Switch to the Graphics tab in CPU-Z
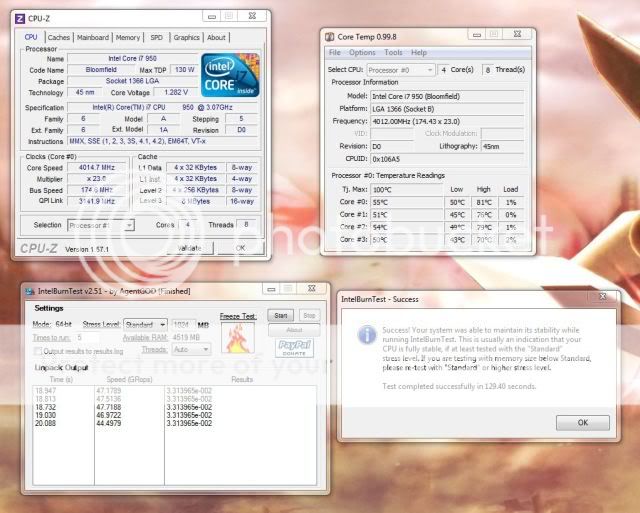Image resolution: width=640 pixels, height=513 pixels. [x=187, y=38]
